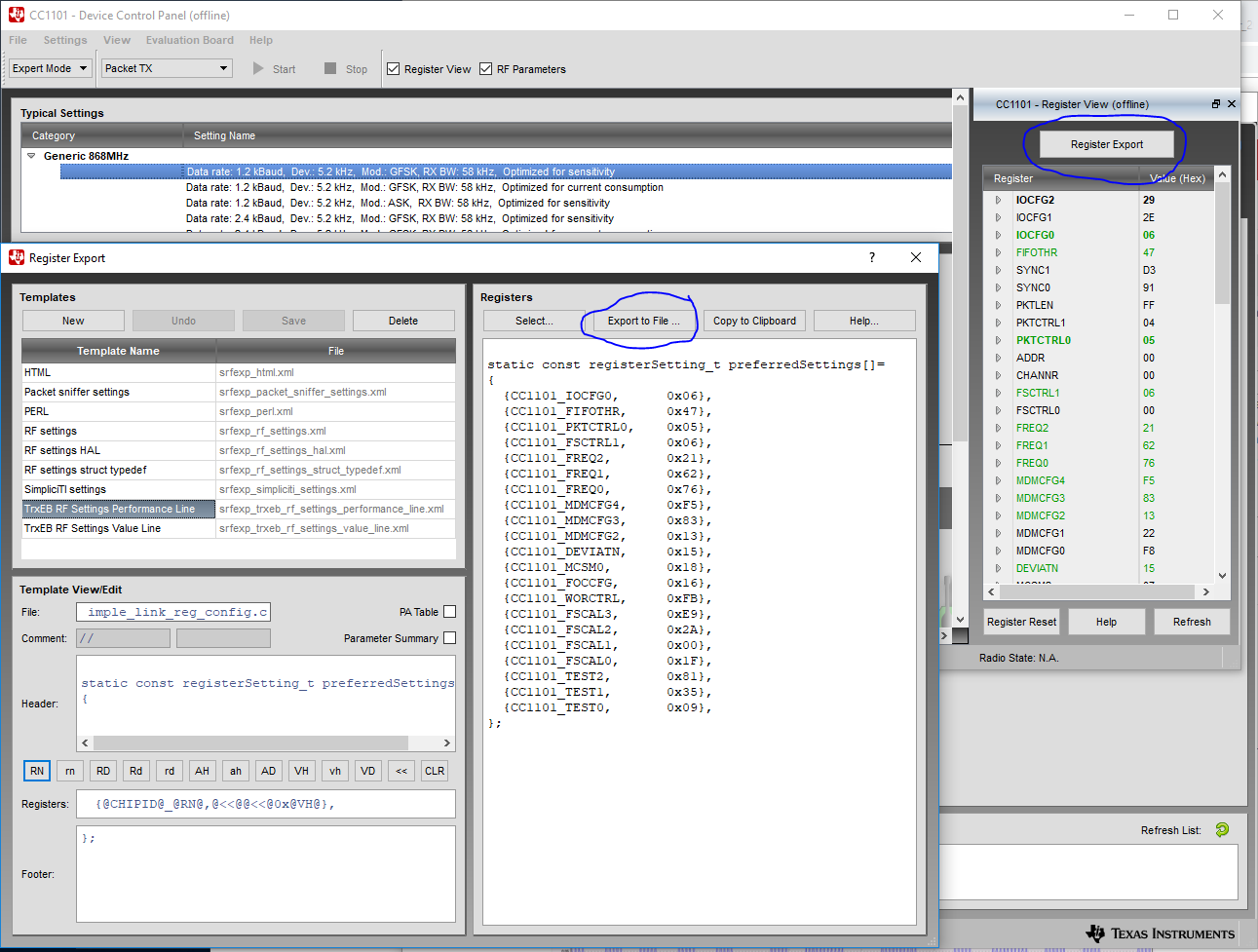Select the PERL template row

(239, 411)
